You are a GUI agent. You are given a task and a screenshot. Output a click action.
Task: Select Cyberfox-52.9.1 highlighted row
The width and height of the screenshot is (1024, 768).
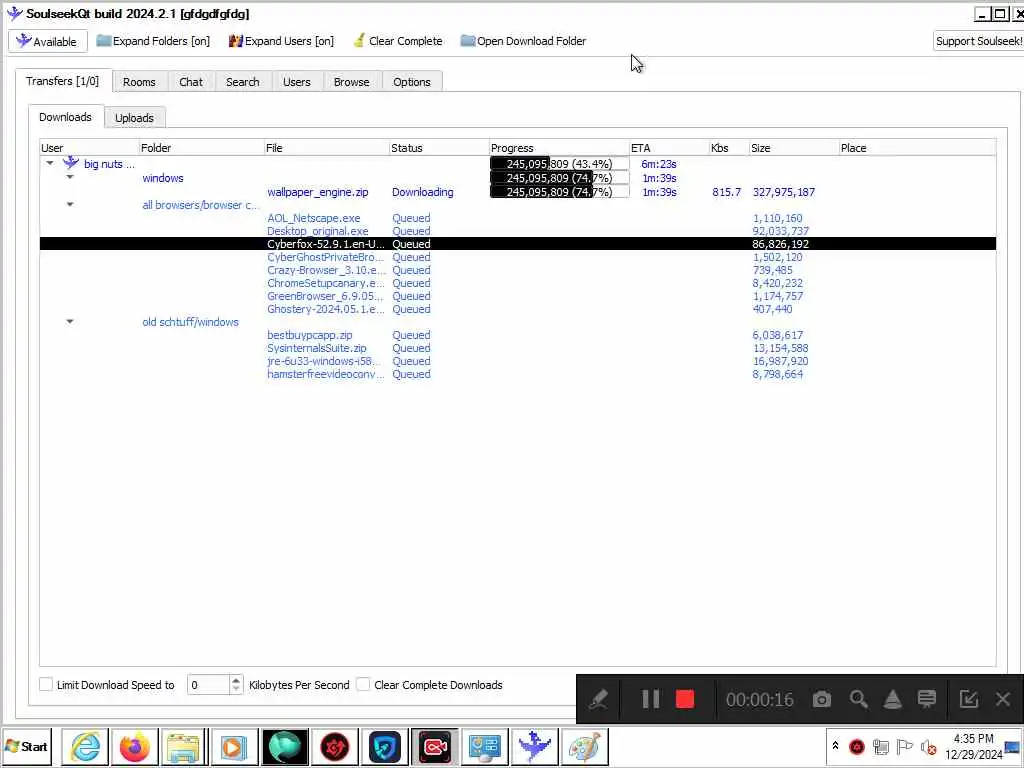tap(518, 244)
